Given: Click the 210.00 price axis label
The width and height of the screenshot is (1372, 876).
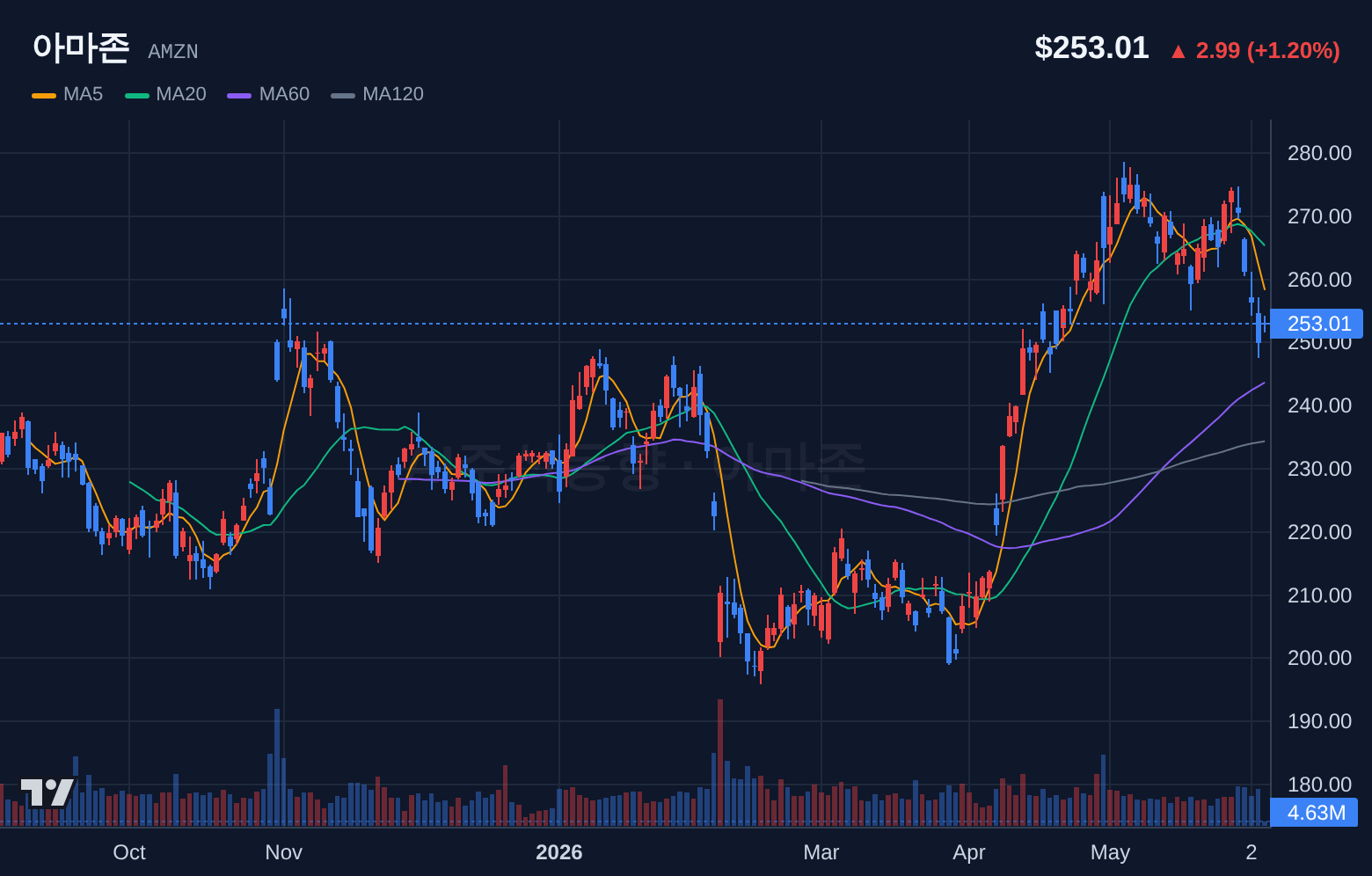Looking at the screenshot, I should coord(1319,595).
